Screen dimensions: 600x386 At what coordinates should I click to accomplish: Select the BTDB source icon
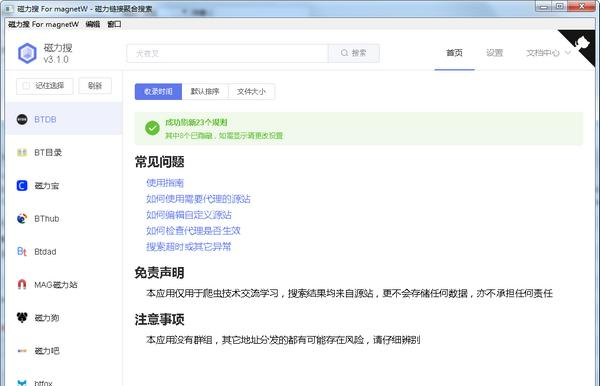coord(22,119)
